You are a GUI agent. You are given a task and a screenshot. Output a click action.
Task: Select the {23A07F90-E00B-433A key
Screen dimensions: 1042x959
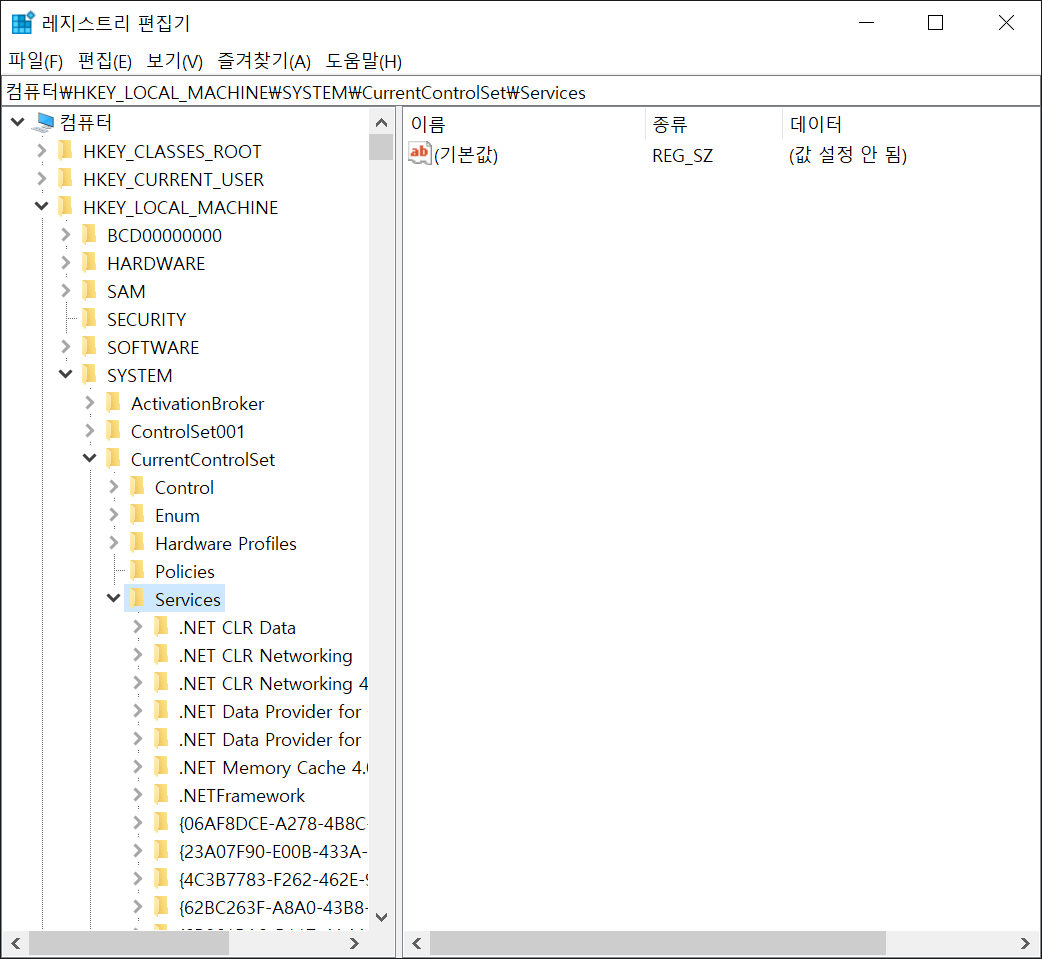[273, 851]
